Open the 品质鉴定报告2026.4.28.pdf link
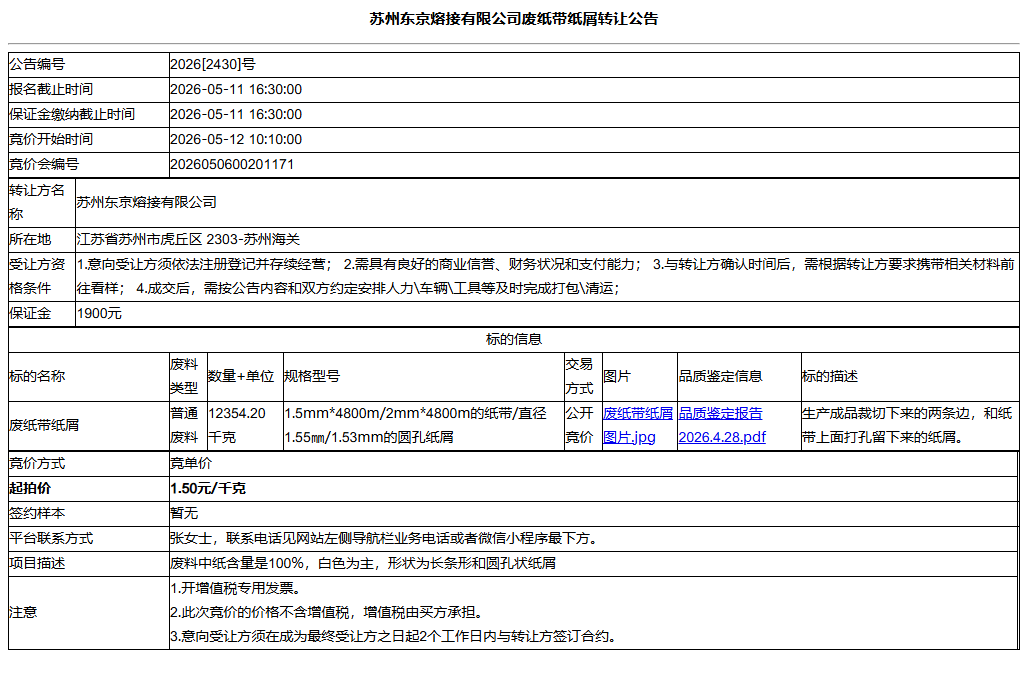 pyautogui.click(x=722, y=425)
